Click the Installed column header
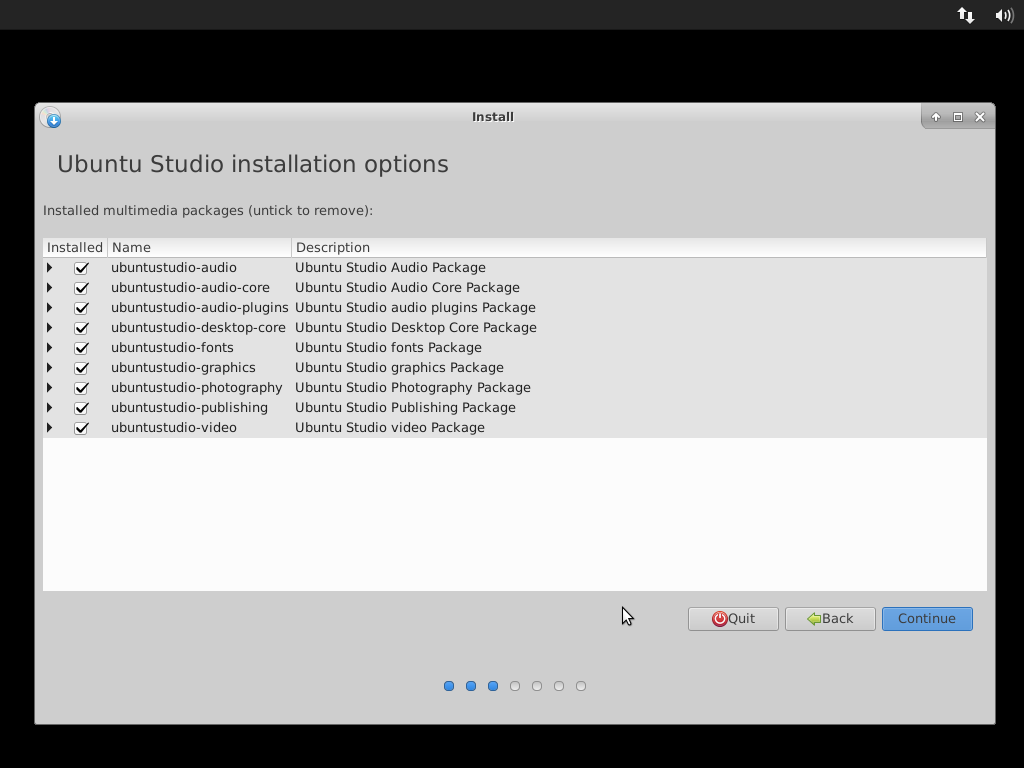Viewport: 1024px width, 768px height. point(75,248)
